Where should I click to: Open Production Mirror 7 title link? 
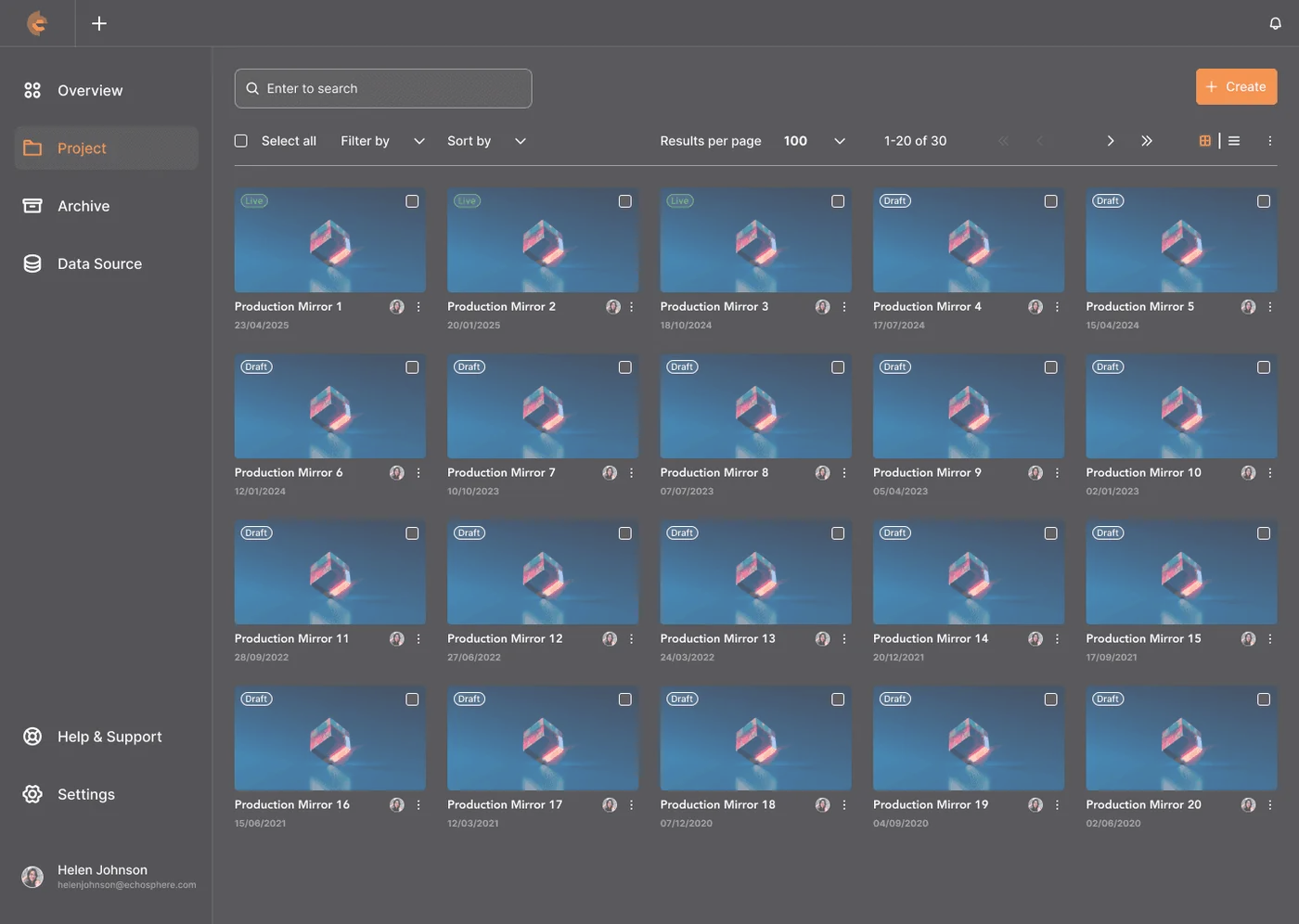coord(501,473)
